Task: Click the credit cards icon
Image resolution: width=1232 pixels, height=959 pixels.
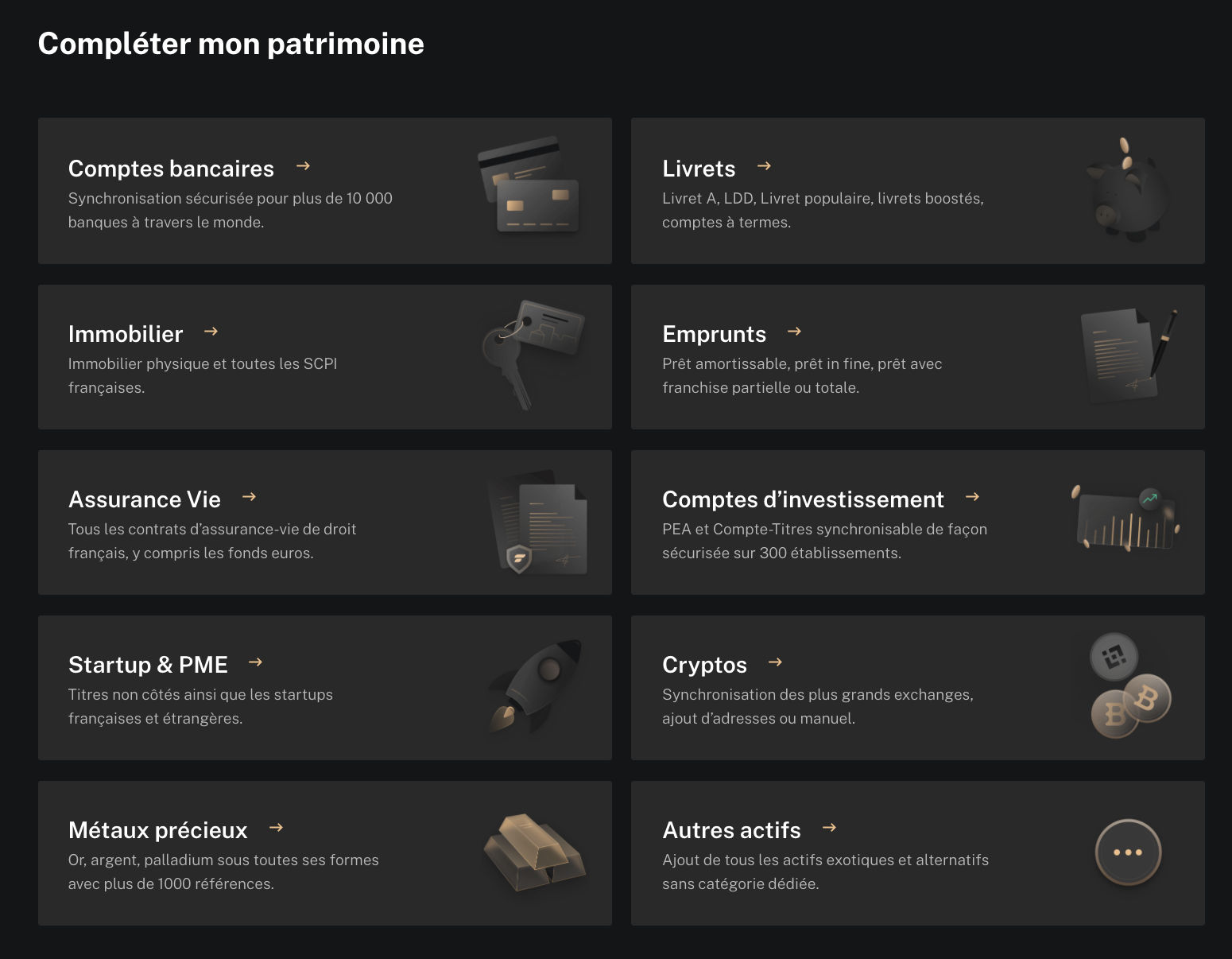Action: pyautogui.click(x=529, y=188)
